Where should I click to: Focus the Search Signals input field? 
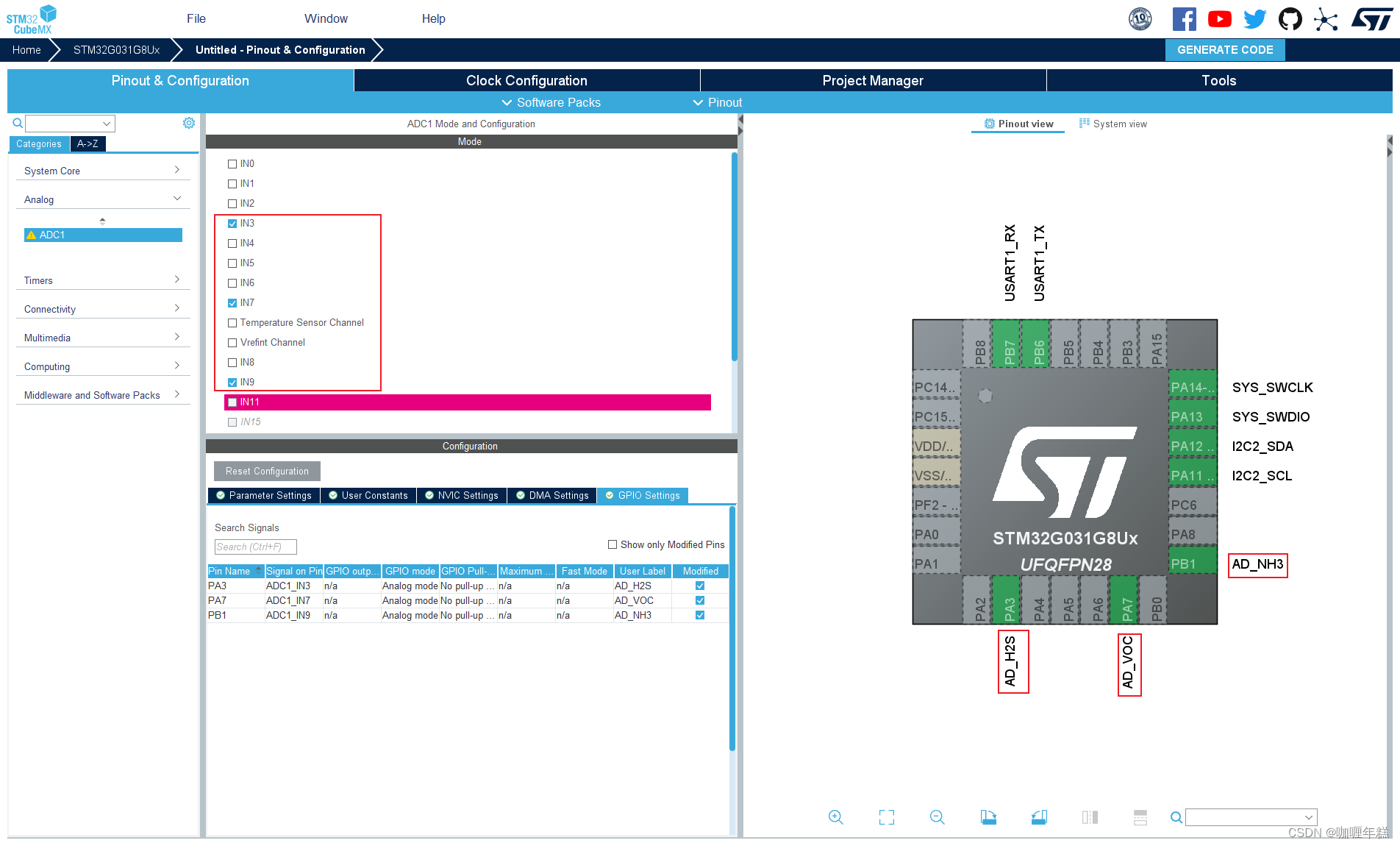pyautogui.click(x=255, y=547)
